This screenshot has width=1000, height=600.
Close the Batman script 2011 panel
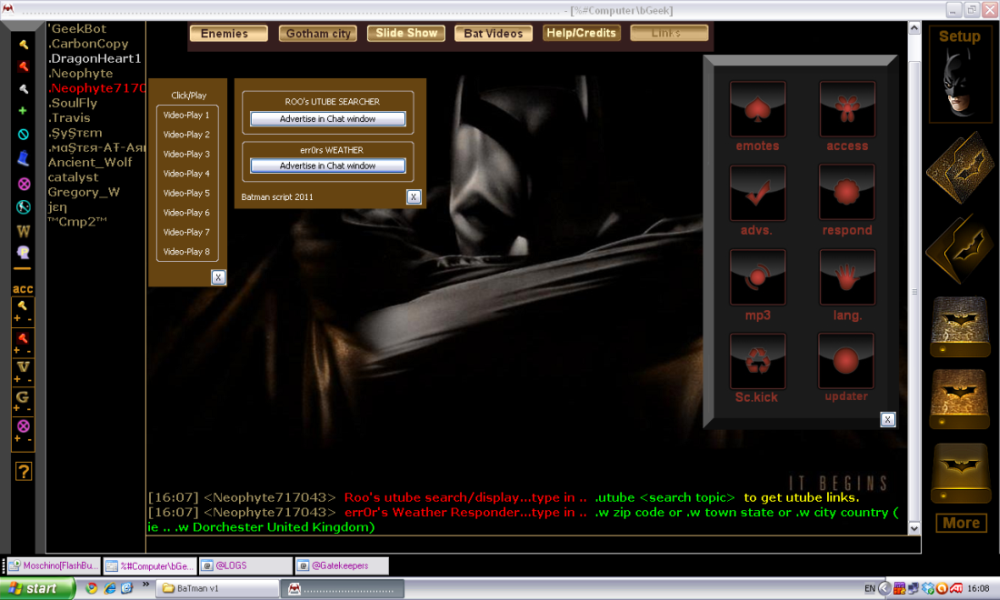coord(413,197)
